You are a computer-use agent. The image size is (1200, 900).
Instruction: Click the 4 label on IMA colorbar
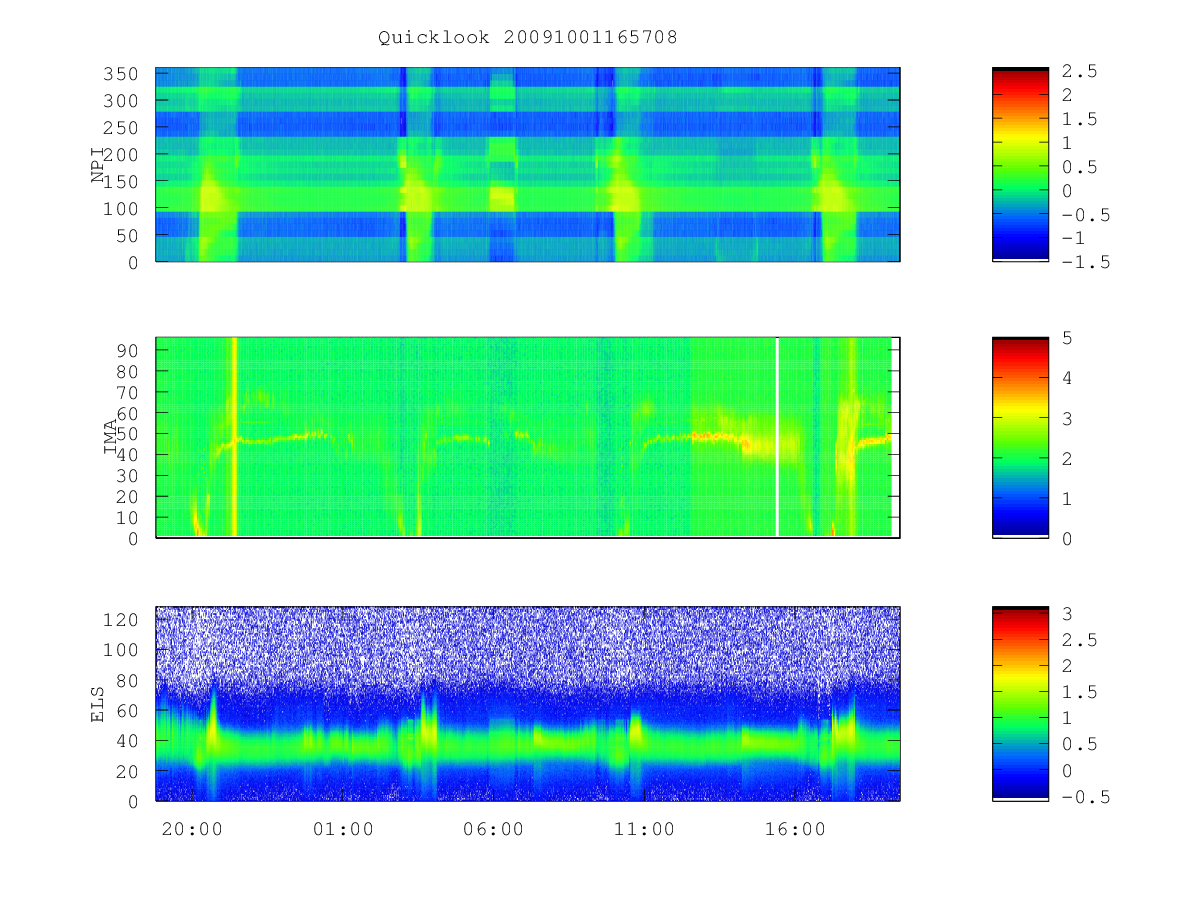click(1067, 378)
